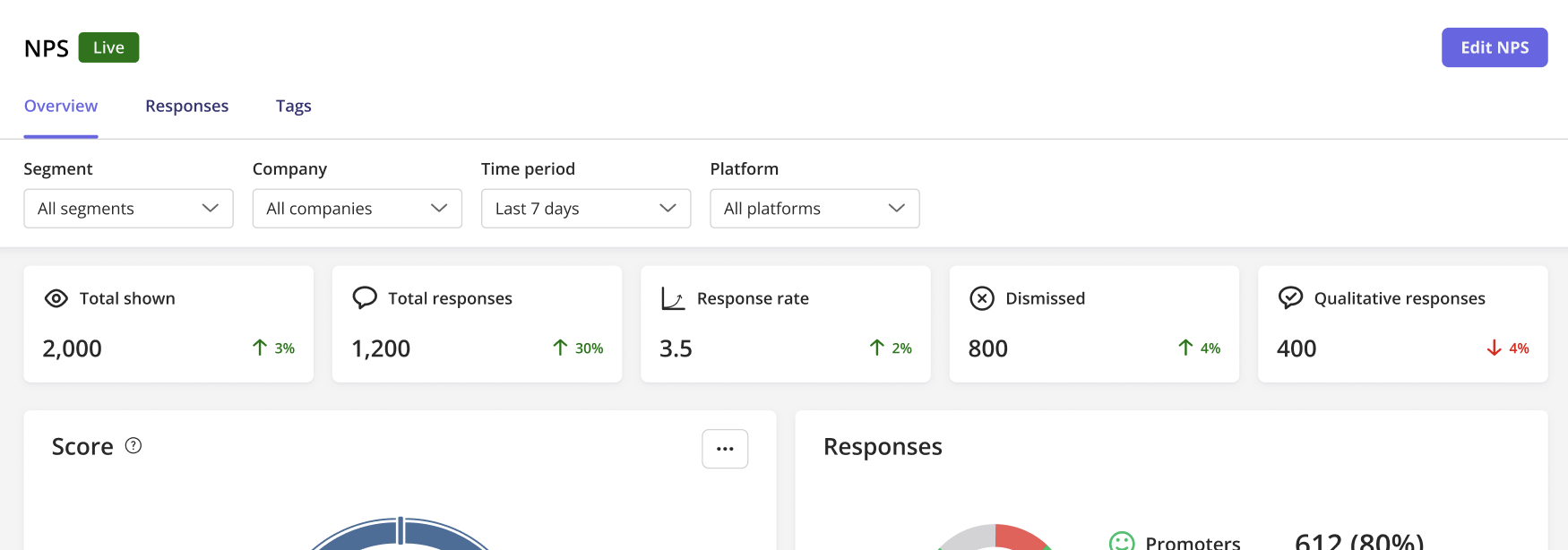This screenshot has height=550, width=1568.
Task: Click the up arrow in the Dismissed card
Action: pos(1185,348)
